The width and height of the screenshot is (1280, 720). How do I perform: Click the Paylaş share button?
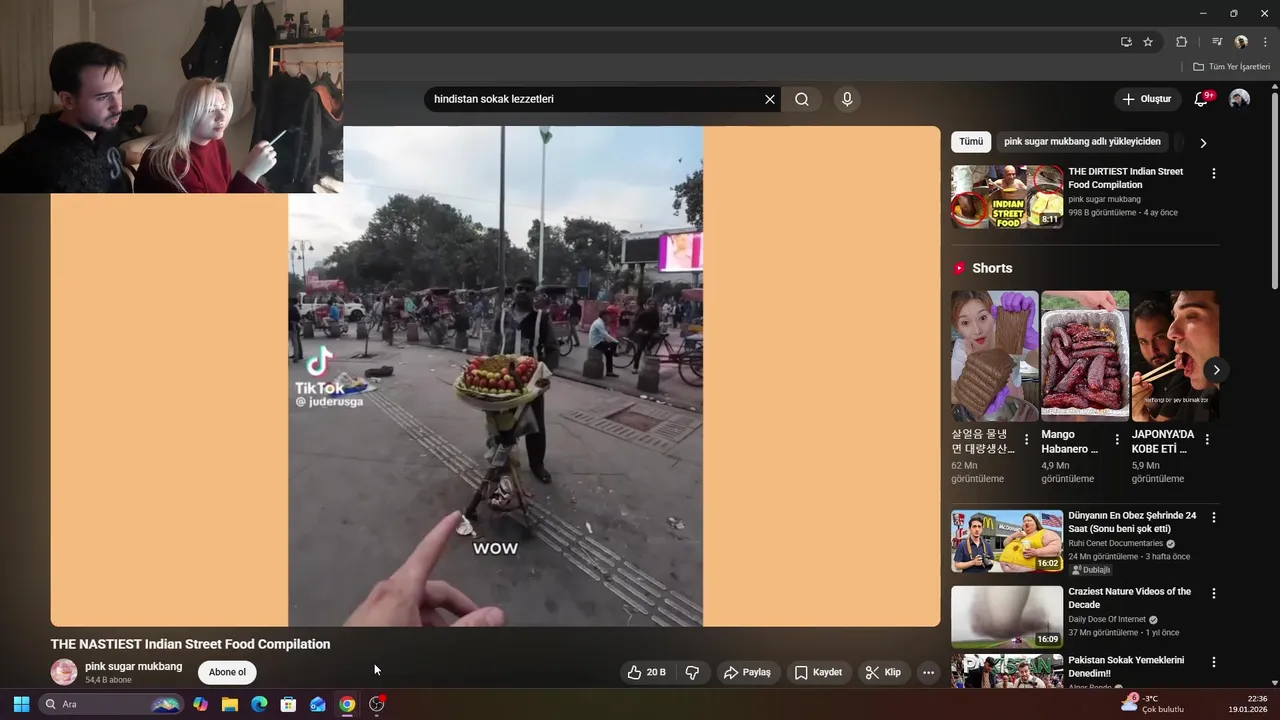coord(747,672)
